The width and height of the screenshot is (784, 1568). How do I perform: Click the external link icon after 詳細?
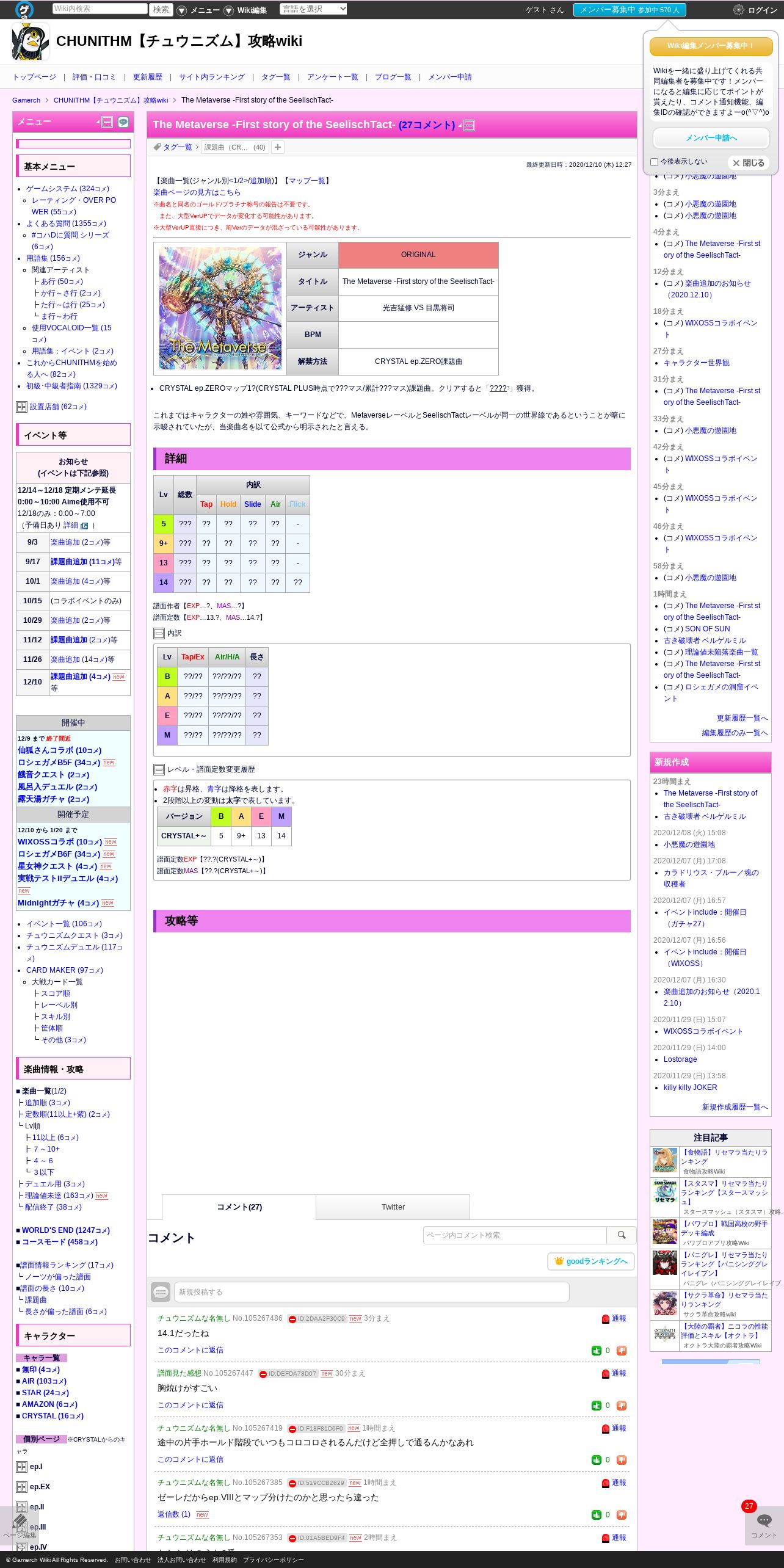click(x=84, y=526)
